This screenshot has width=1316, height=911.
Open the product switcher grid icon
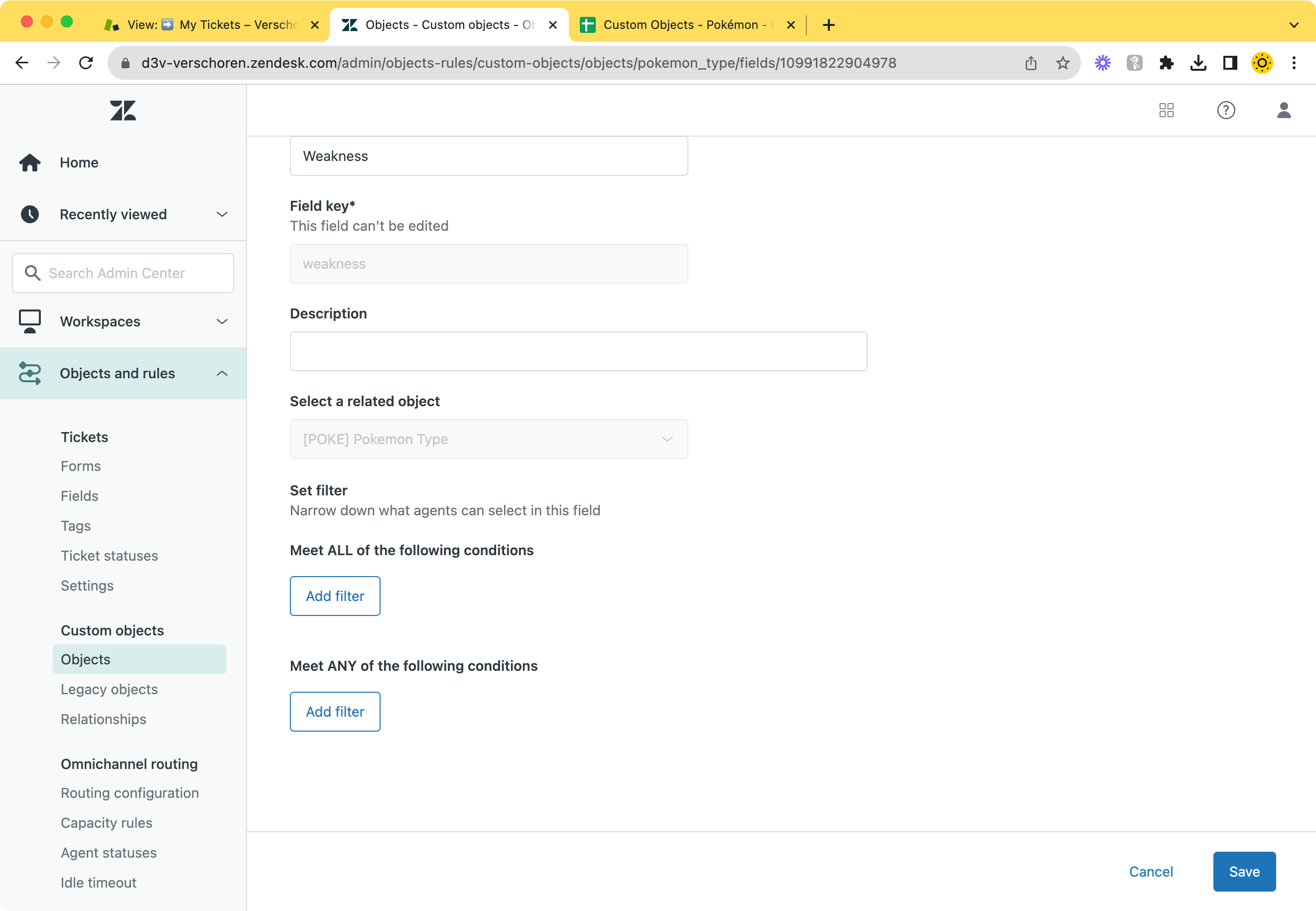pos(1167,110)
